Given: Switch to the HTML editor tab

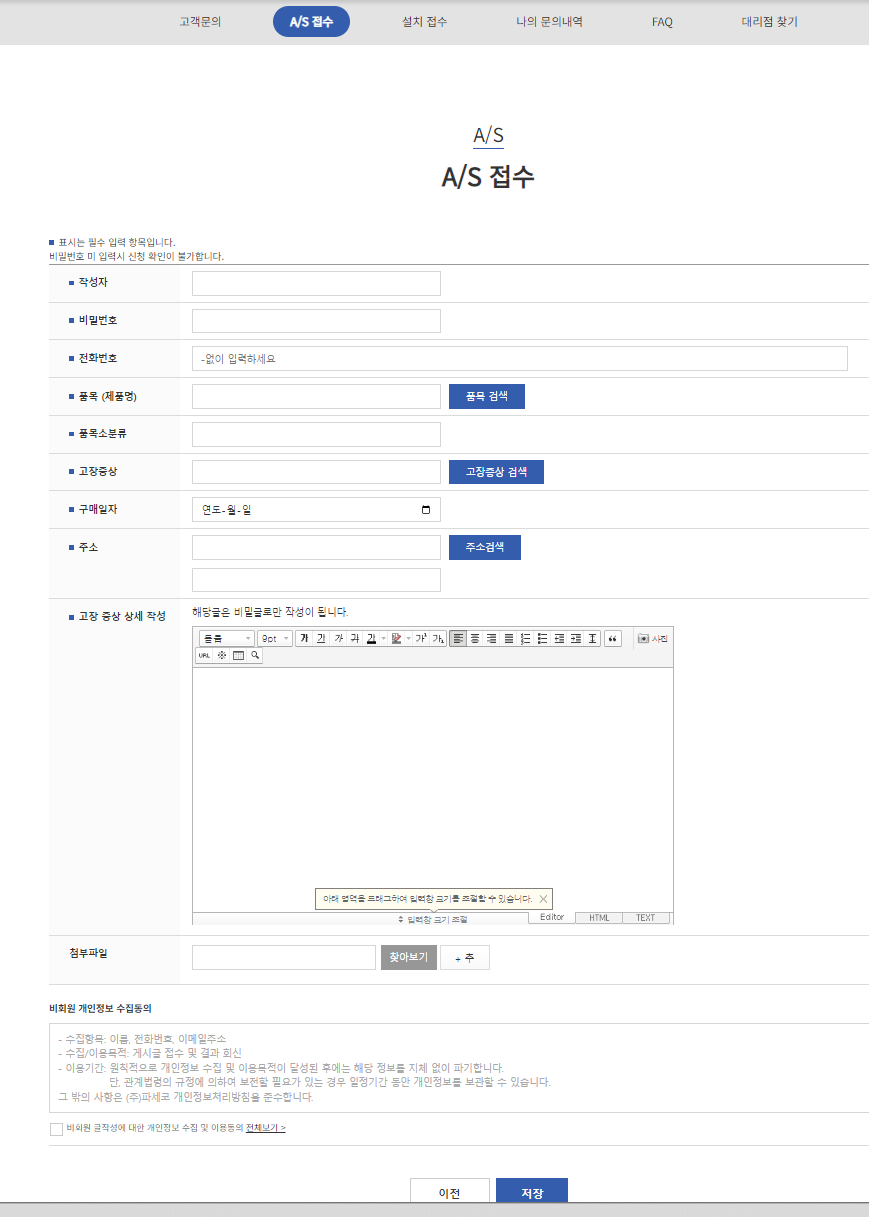Looking at the screenshot, I should pos(598,917).
